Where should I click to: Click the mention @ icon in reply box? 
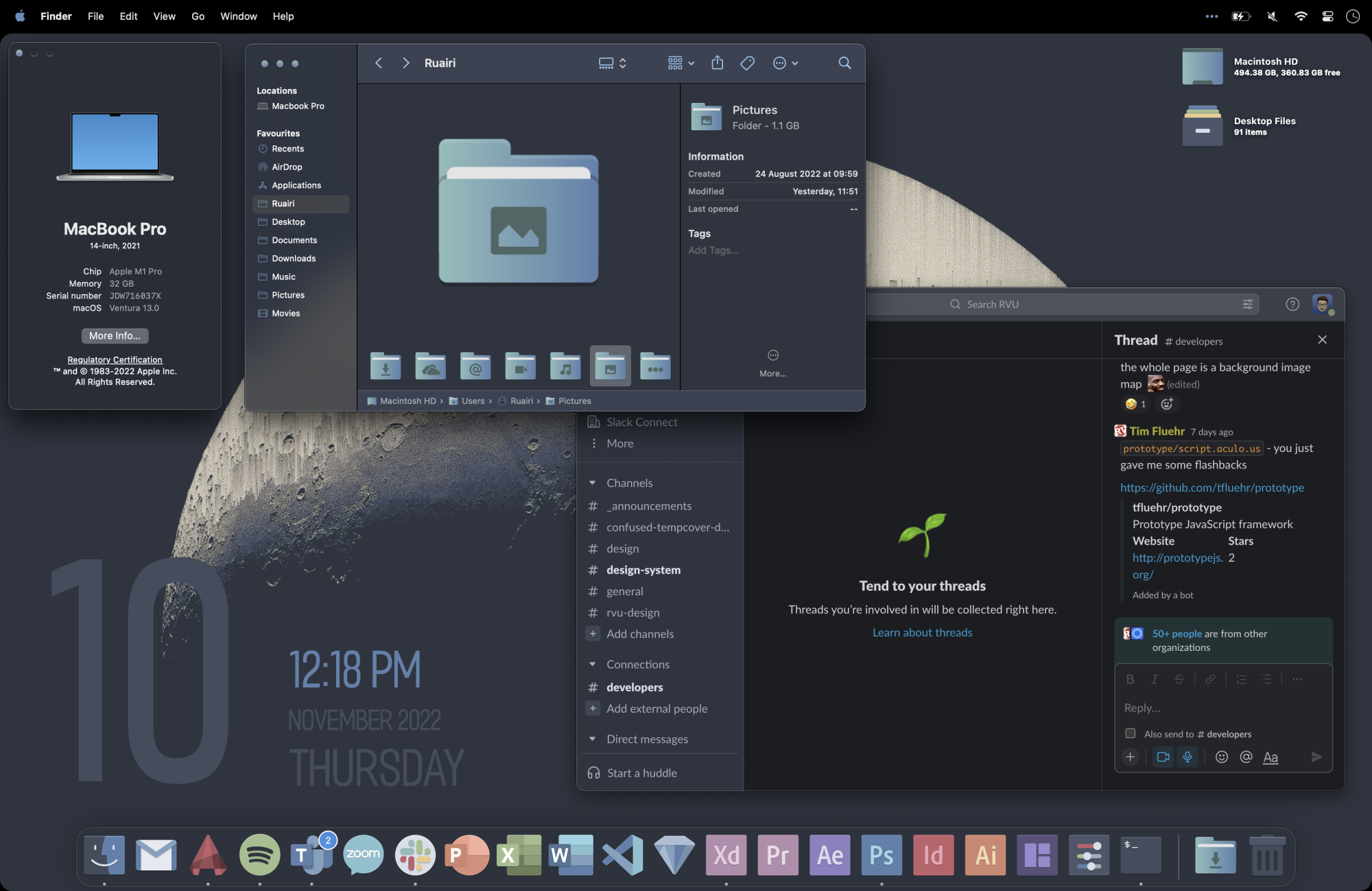1246,757
